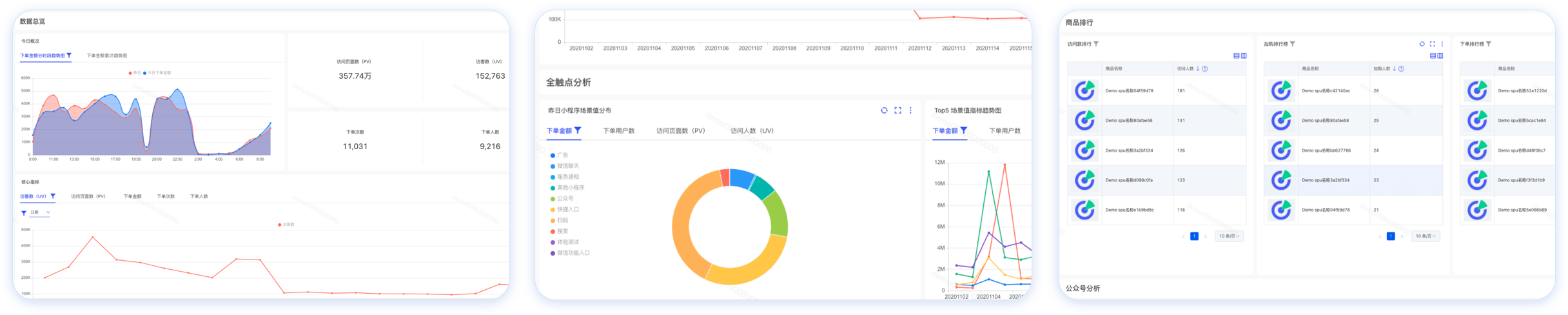Go to next page in 加购排行榜 pagination

coord(1402,236)
